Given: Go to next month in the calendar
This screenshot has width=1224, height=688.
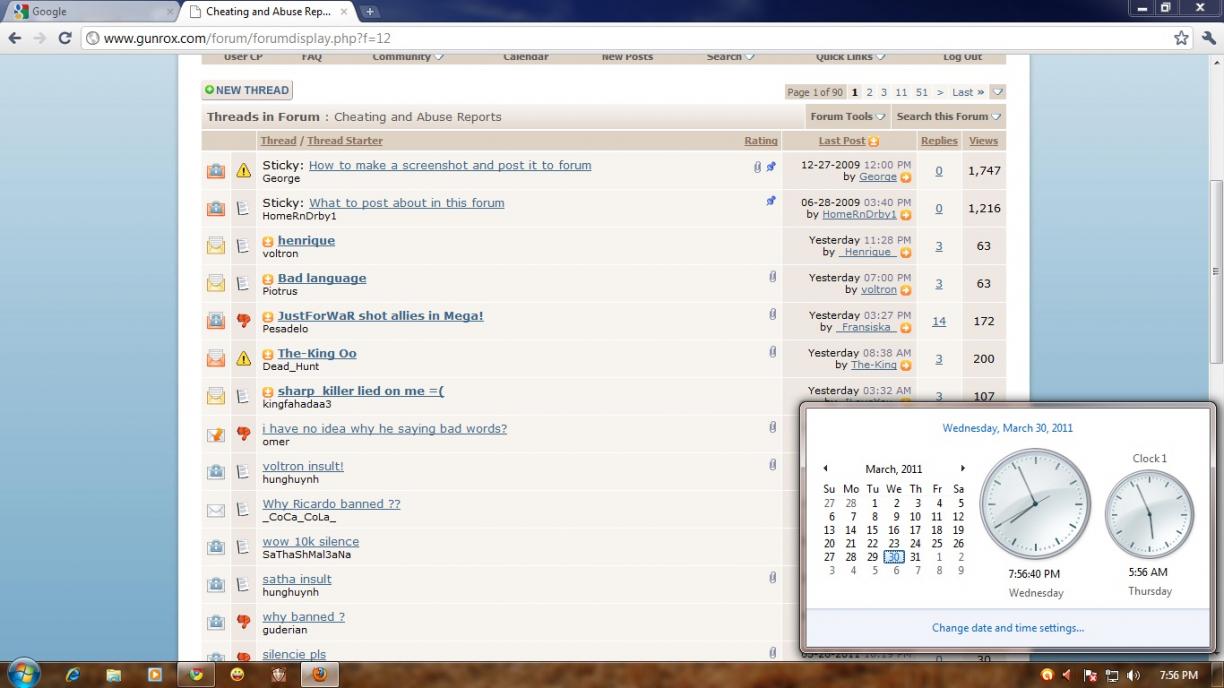Looking at the screenshot, I should click(962, 468).
